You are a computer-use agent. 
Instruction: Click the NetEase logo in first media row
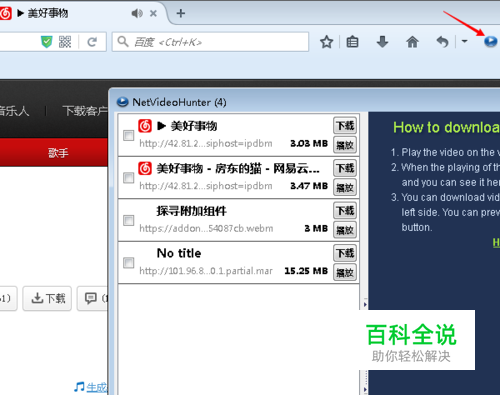coord(145,126)
